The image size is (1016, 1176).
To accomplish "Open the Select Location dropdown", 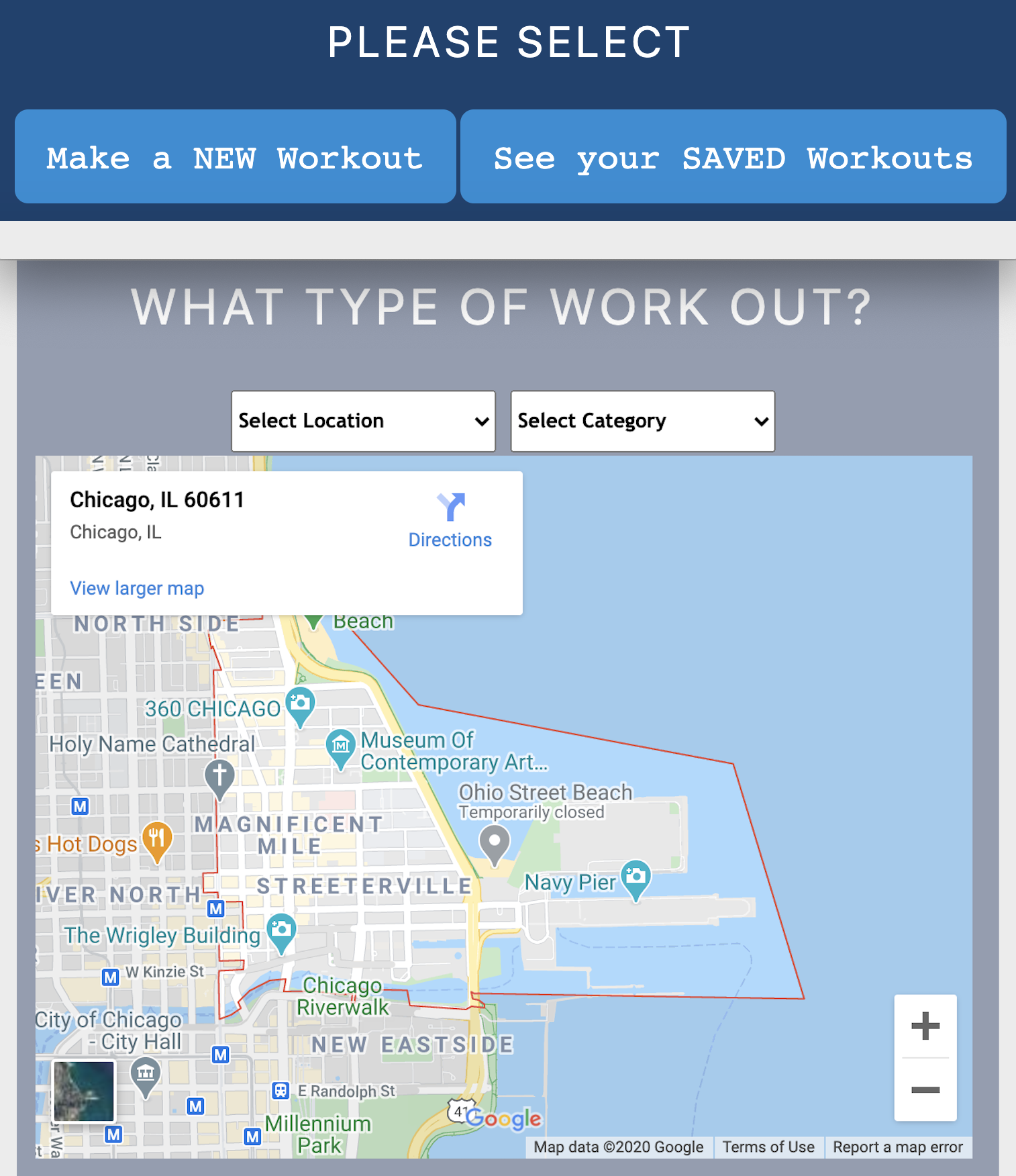I will (x=363, y=421).
